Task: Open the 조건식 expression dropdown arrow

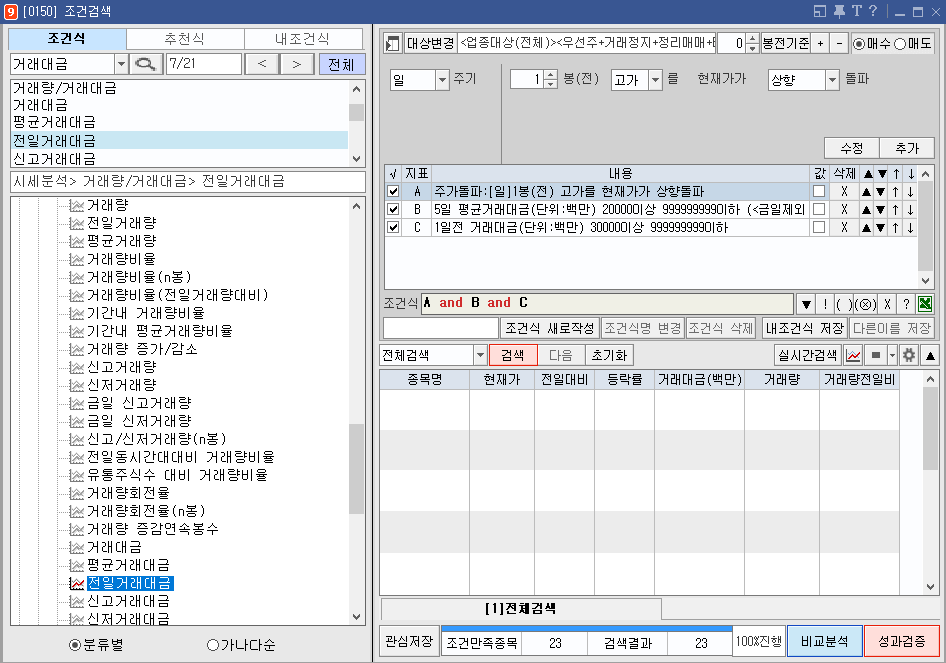Action: tap(806, 304)
